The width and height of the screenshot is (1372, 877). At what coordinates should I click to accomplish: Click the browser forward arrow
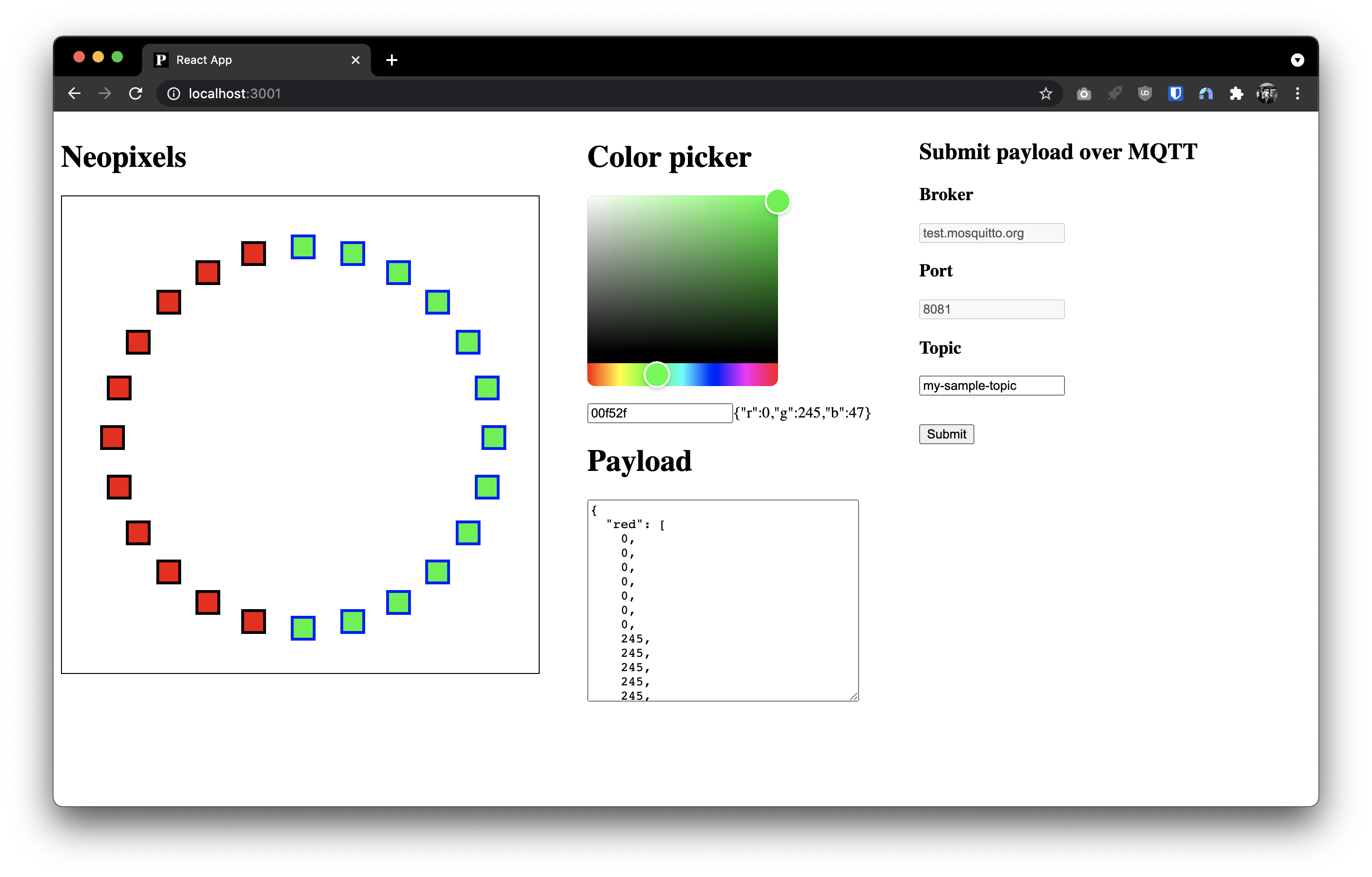(x=105, y=93)
